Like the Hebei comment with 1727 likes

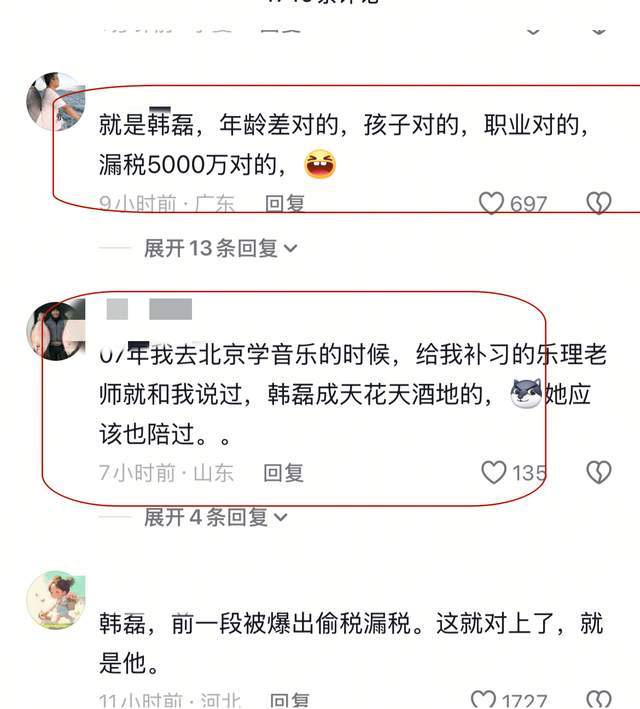click(484, 700)
